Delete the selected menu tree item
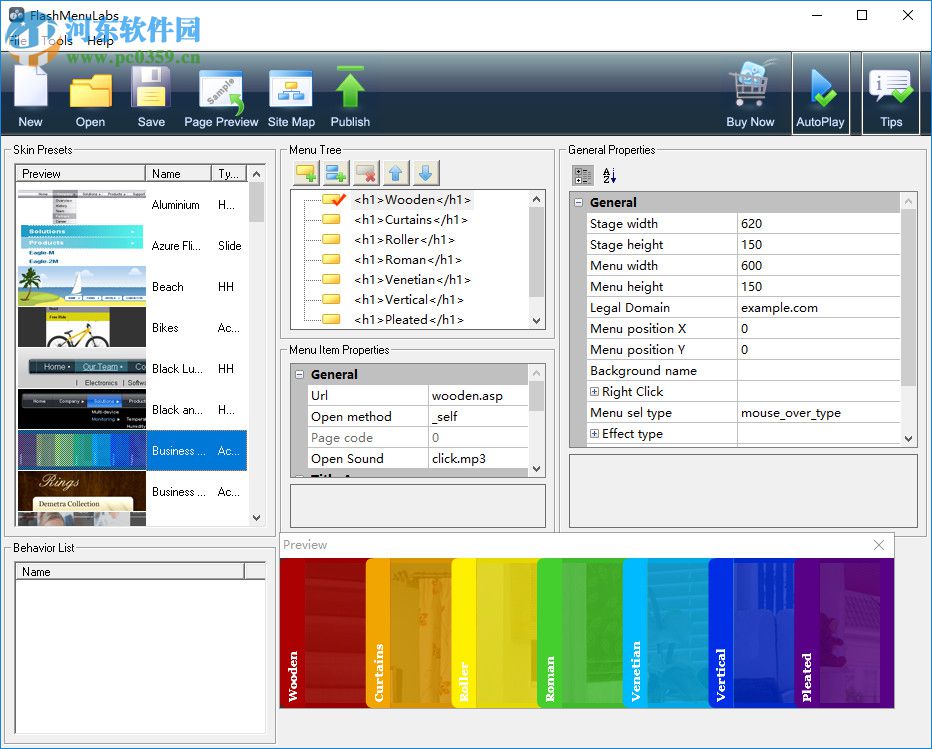932x749 pixels. pos(366,173)
